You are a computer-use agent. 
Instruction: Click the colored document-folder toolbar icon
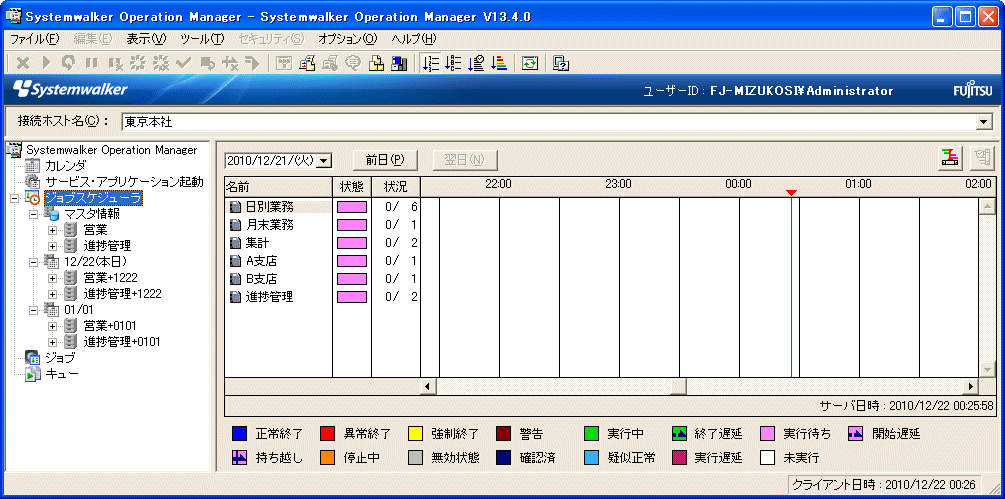(x=308, y=63)
